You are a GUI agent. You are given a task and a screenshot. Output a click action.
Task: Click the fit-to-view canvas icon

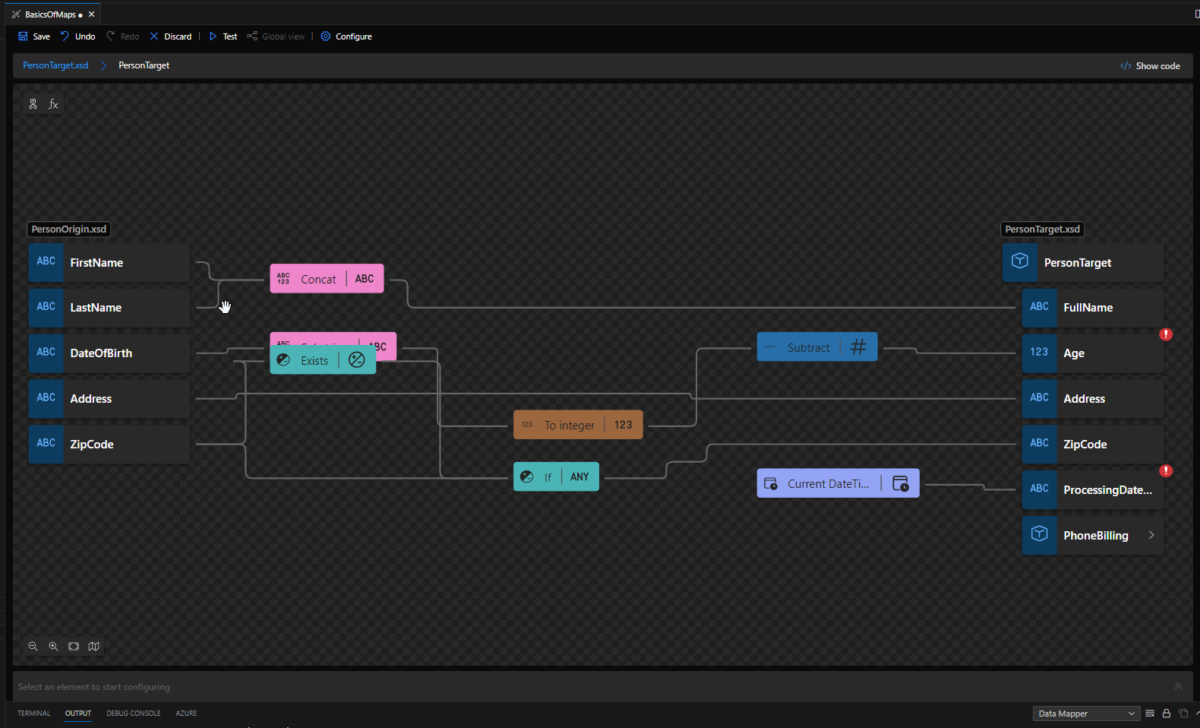point(74,647)
